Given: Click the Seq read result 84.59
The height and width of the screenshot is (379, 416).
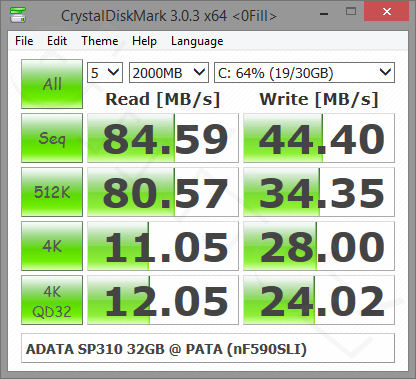Looking at the screenshot, I should (x=163, y=138).
